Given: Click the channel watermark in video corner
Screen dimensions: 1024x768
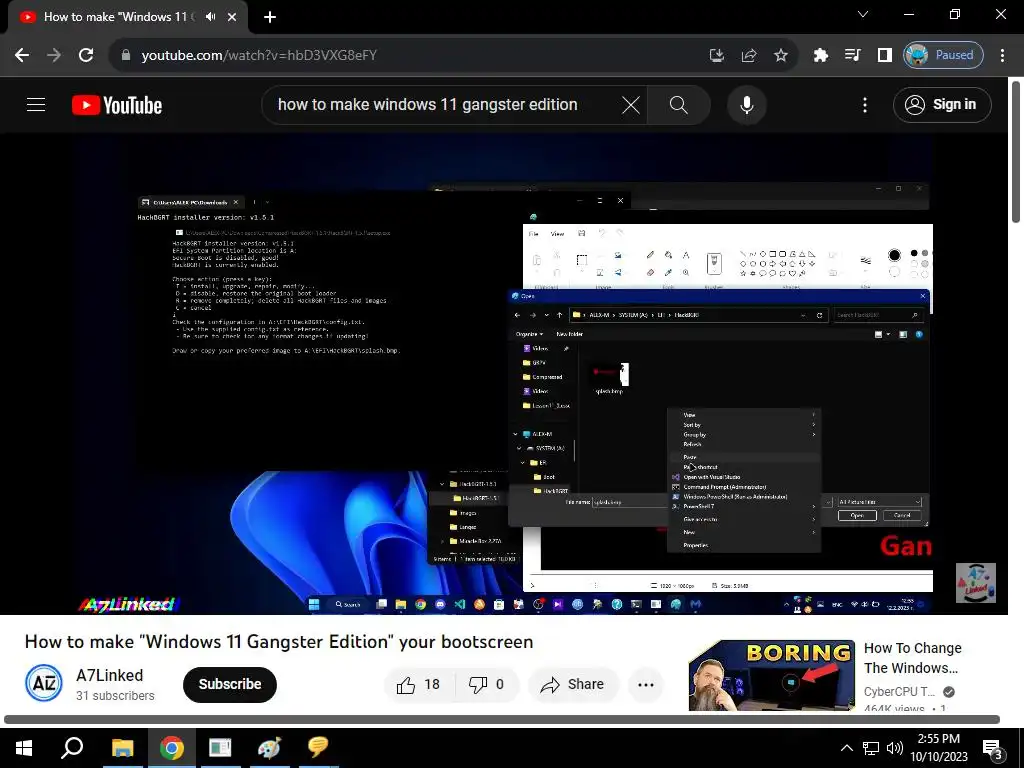Looking at the screenshot, I should (976, 583).
